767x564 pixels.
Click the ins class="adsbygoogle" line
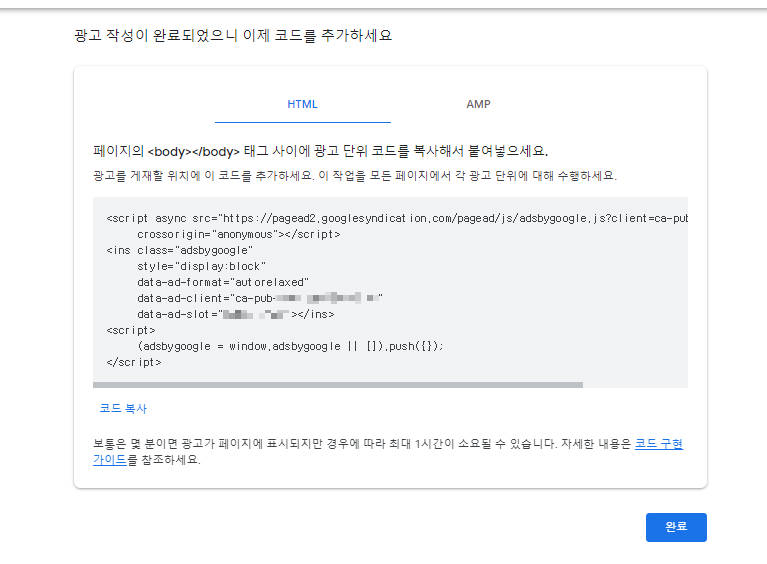tap(180, 250)
